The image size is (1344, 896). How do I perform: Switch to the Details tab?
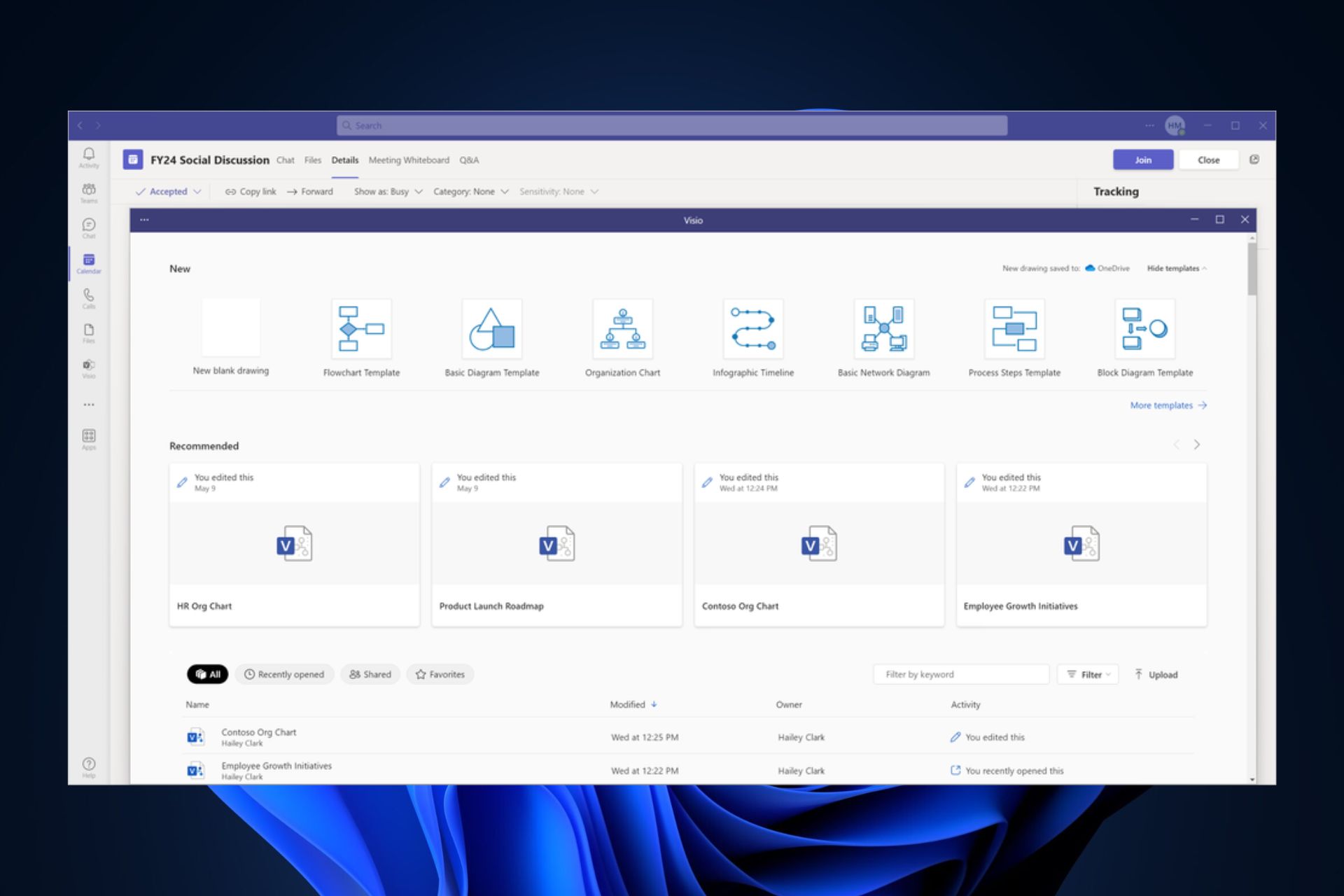(x=345, y=160)
